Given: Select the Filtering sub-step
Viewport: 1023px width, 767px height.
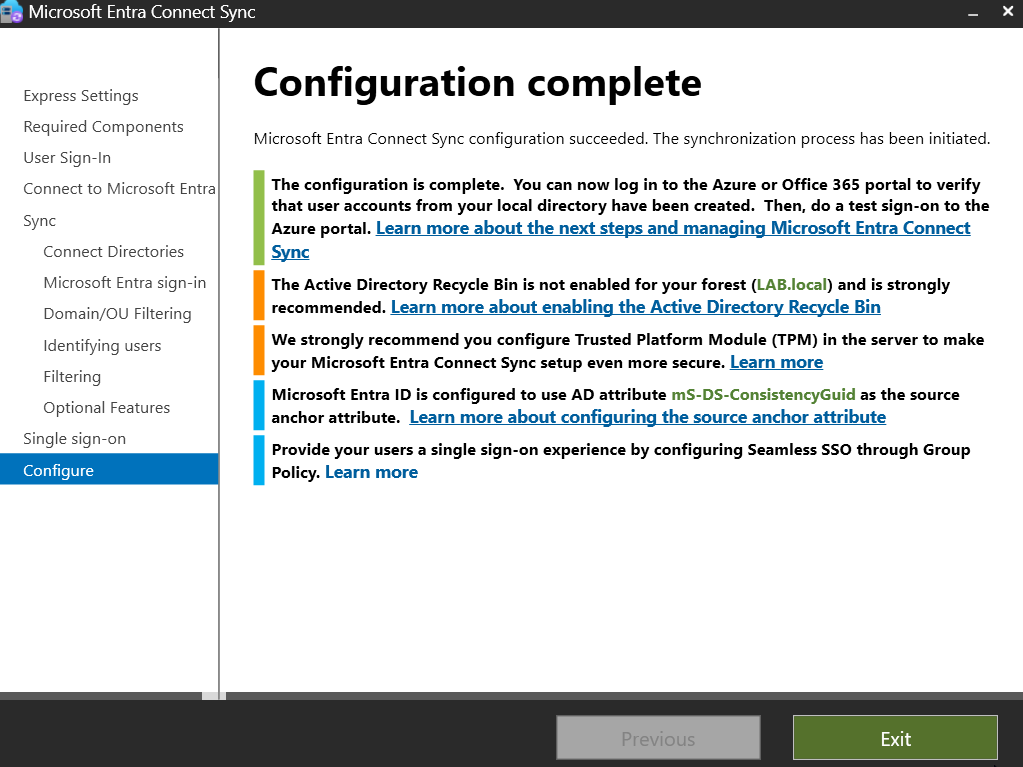Looking at the screenshot, I should (x=72, y=376).
